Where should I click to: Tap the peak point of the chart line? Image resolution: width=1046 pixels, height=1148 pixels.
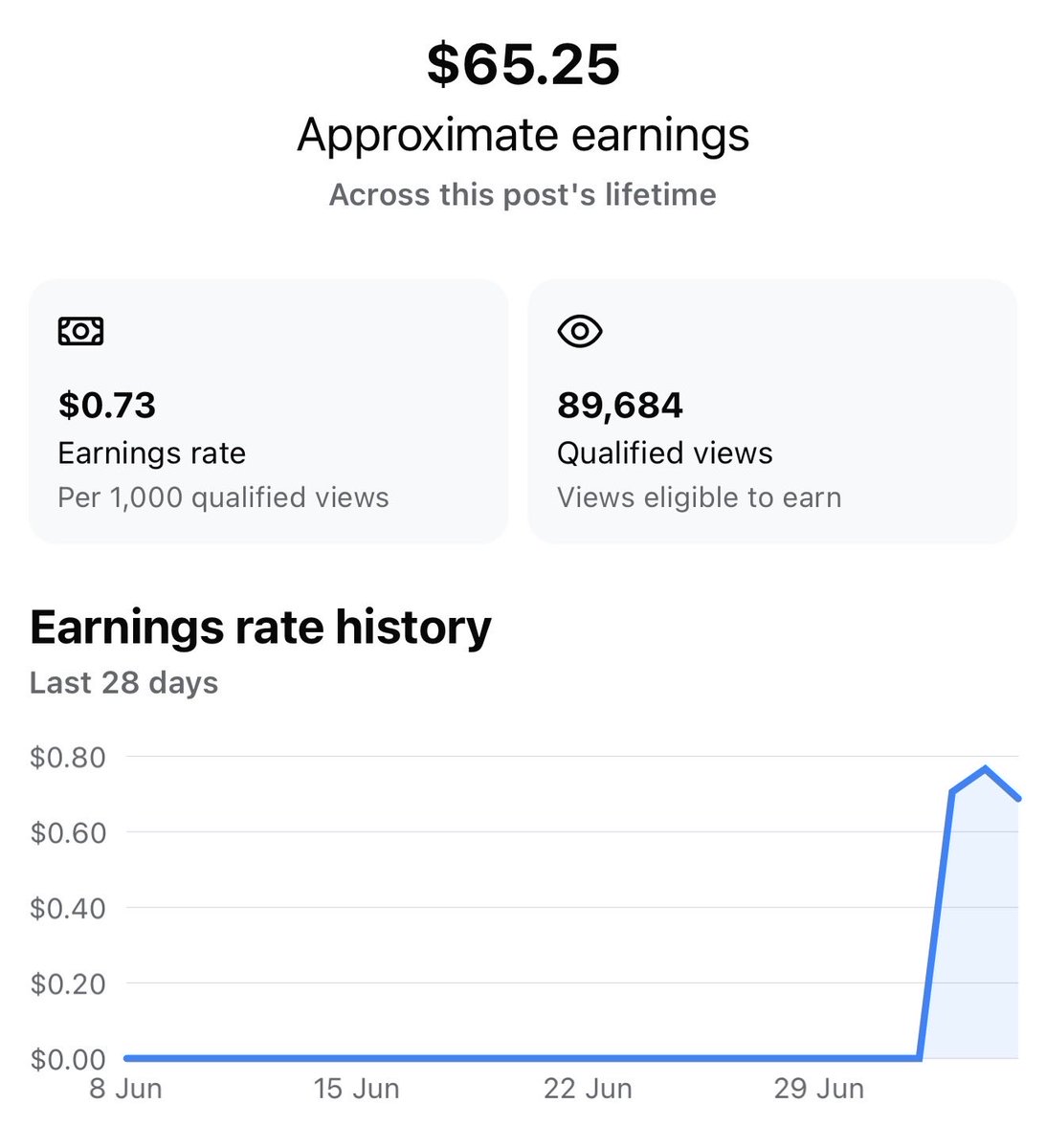[986, 768]
